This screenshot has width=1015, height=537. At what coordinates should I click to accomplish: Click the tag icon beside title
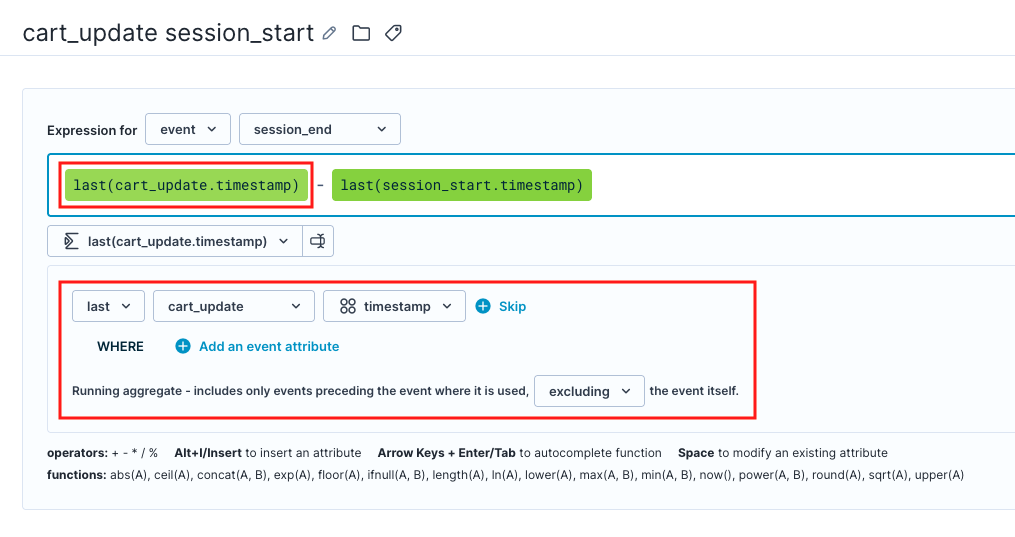393,33
